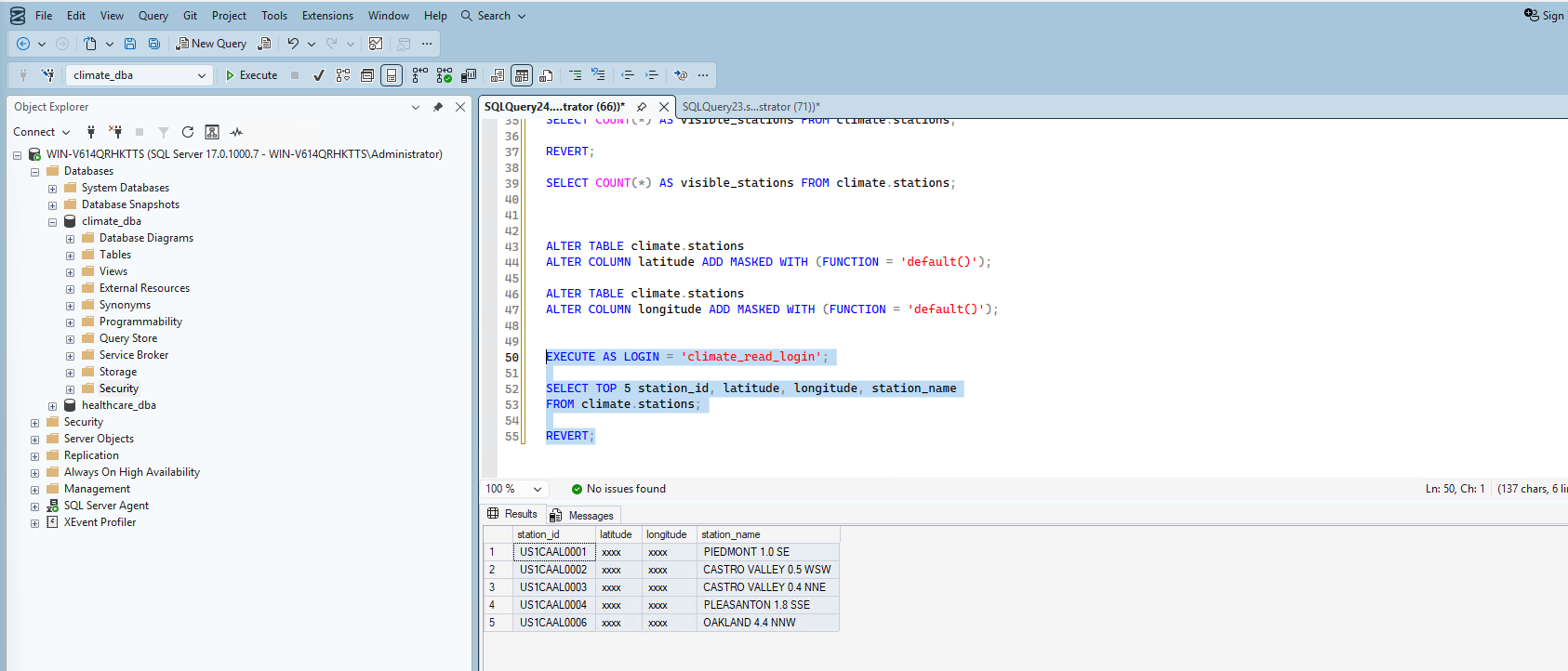The image size is (1568, 671).
Task: Open the Activity Monitor toolbar icon
Action: click(x=376, y=44)
